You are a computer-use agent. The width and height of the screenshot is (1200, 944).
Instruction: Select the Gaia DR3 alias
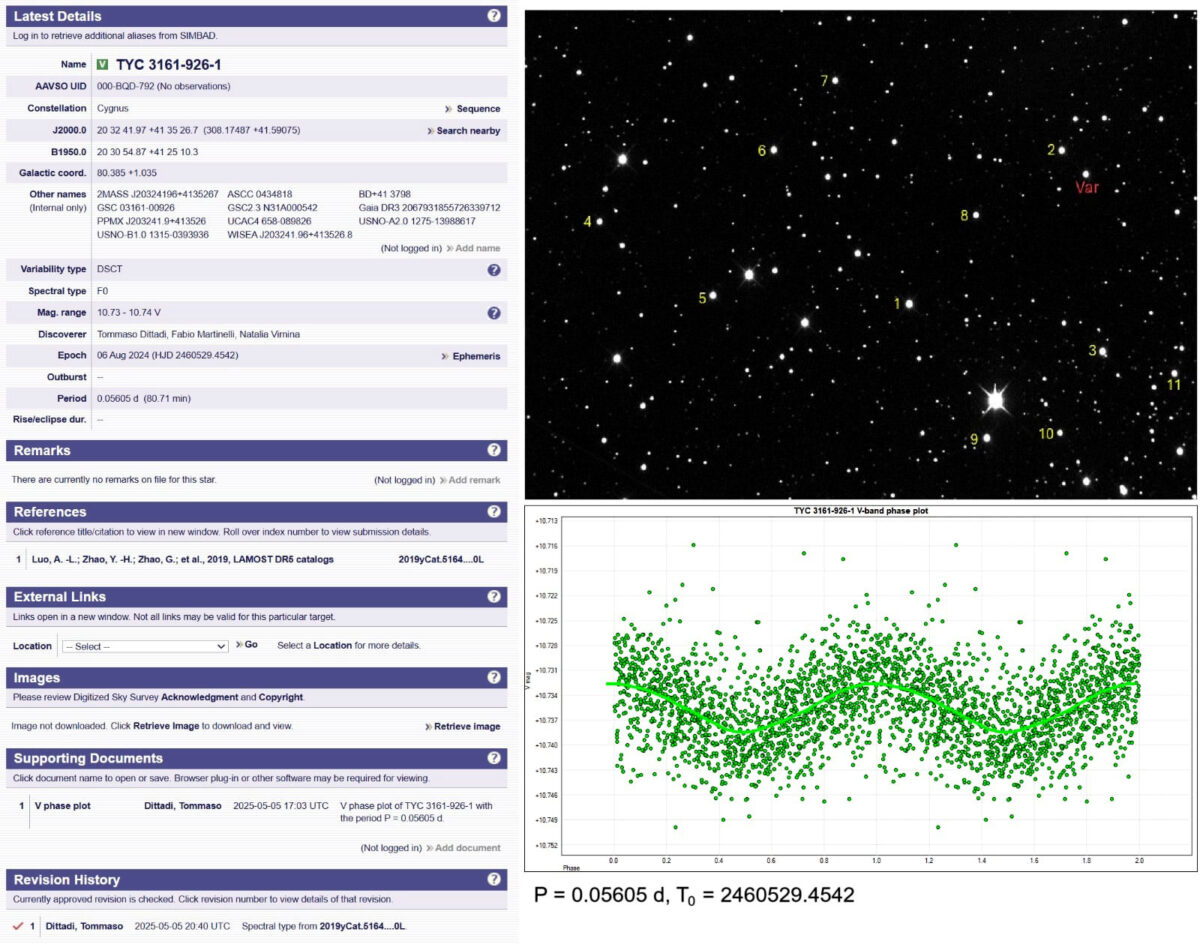click(430, 208)
